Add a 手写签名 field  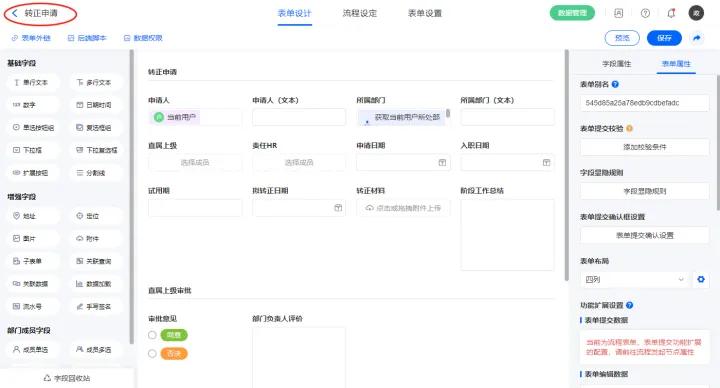(x=96, y=306)
